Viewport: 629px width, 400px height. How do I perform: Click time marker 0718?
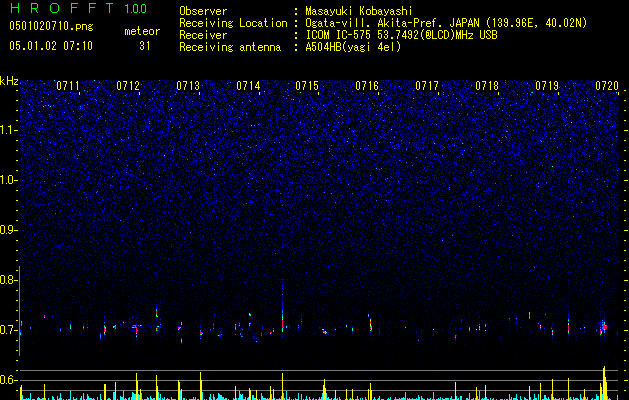pyautogui.click(x=487, y=86)
